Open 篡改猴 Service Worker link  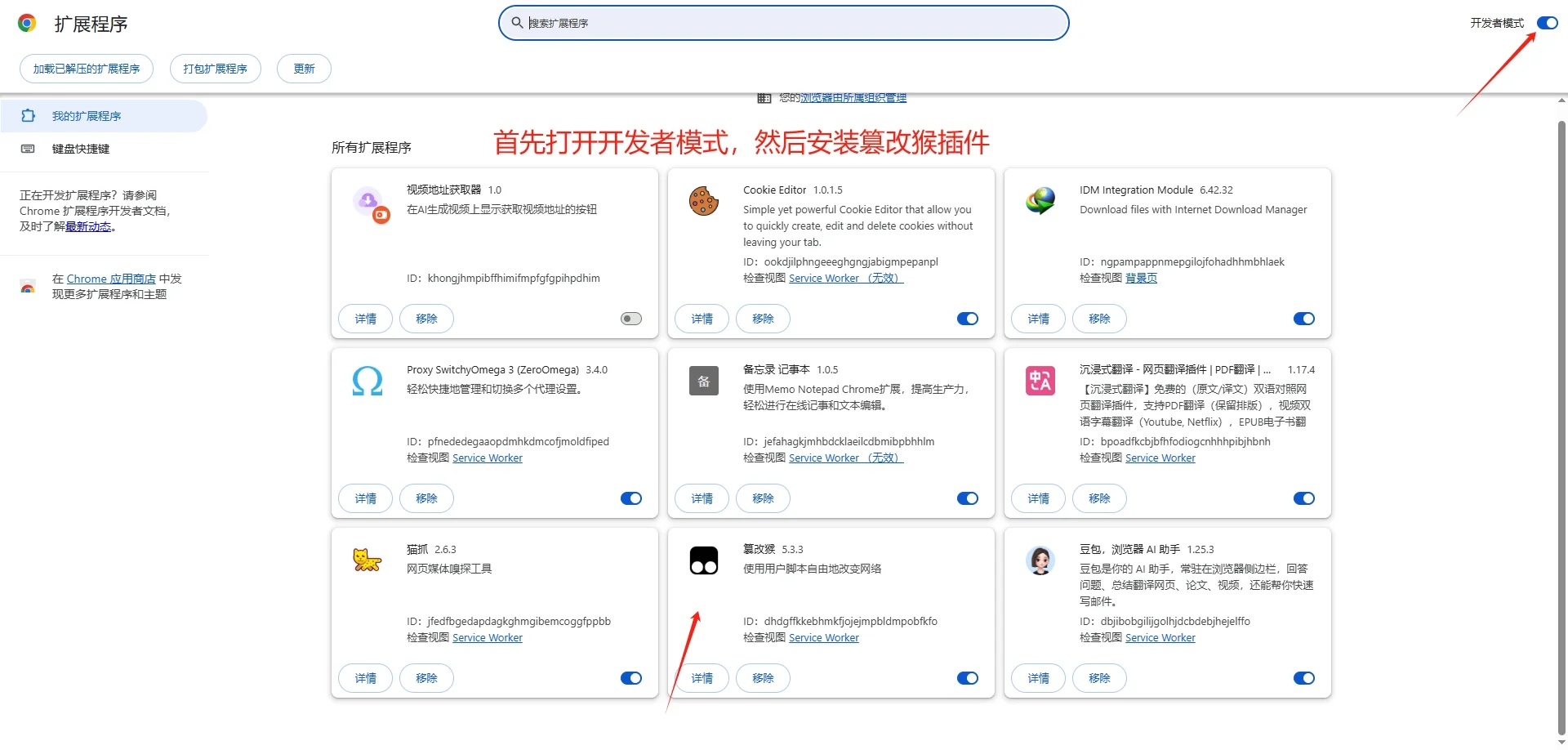coord(824,638)
